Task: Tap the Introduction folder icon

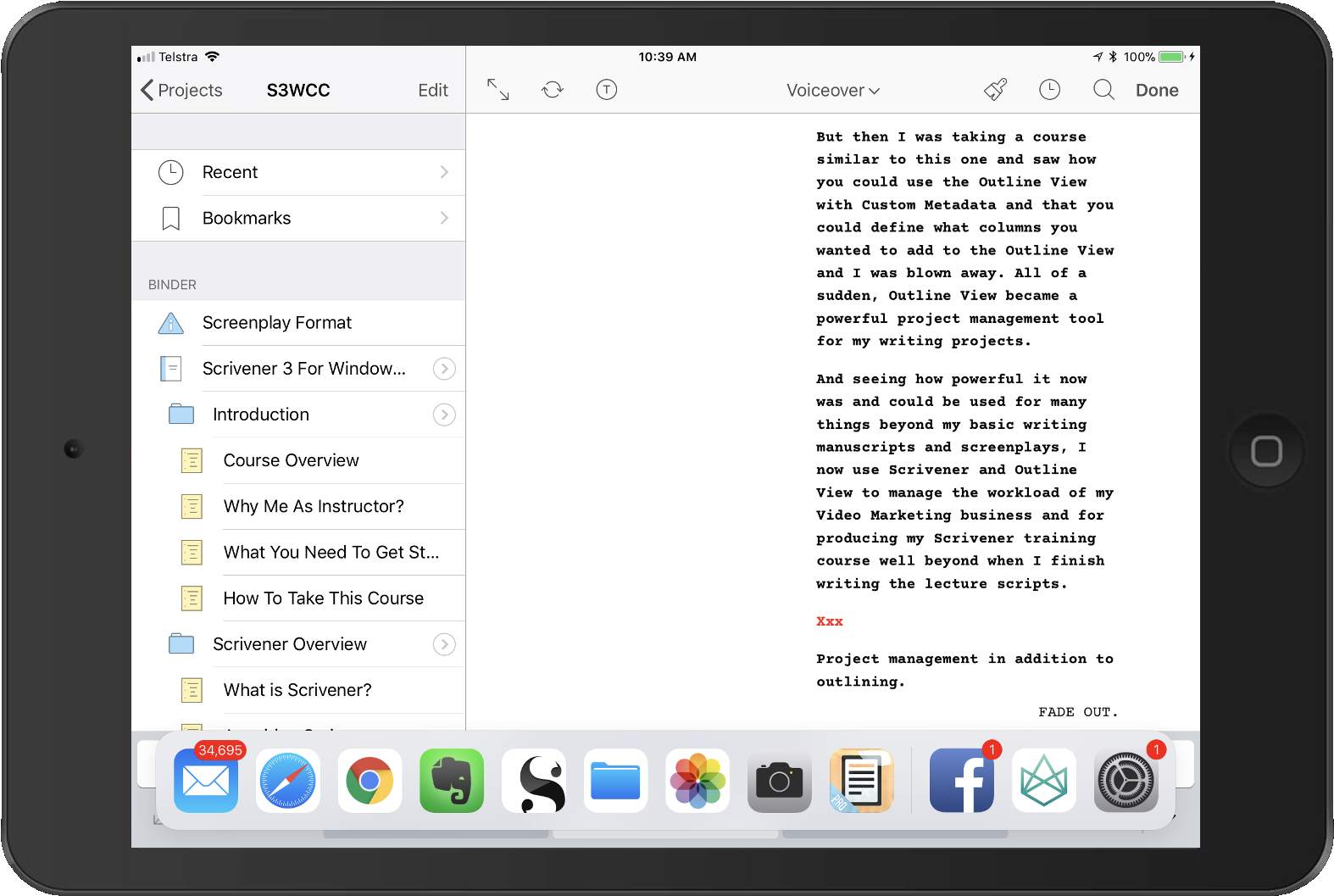Action: pos(181,414)
